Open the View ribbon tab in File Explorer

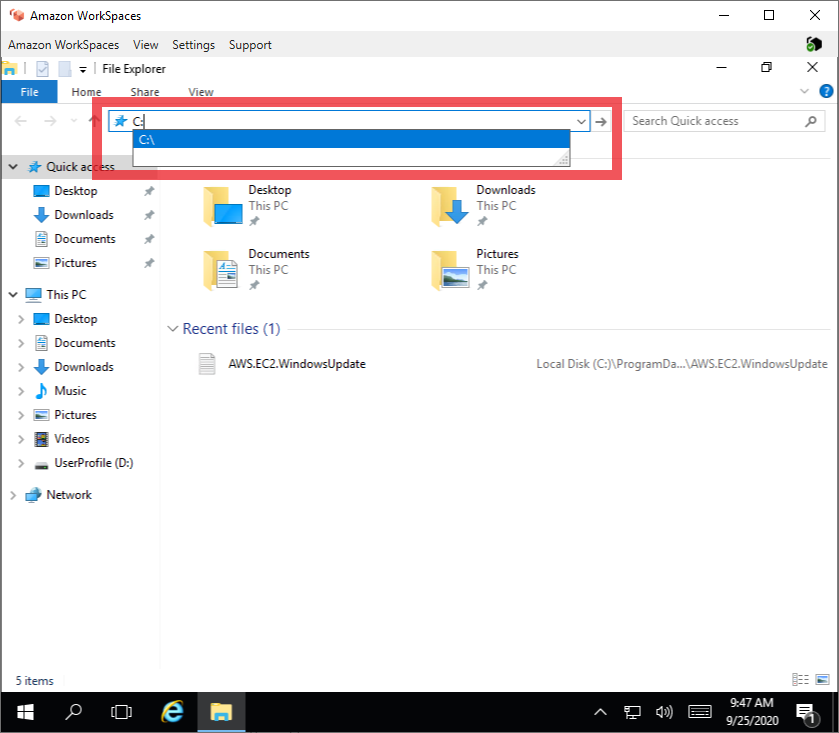(x=201, y=92)
